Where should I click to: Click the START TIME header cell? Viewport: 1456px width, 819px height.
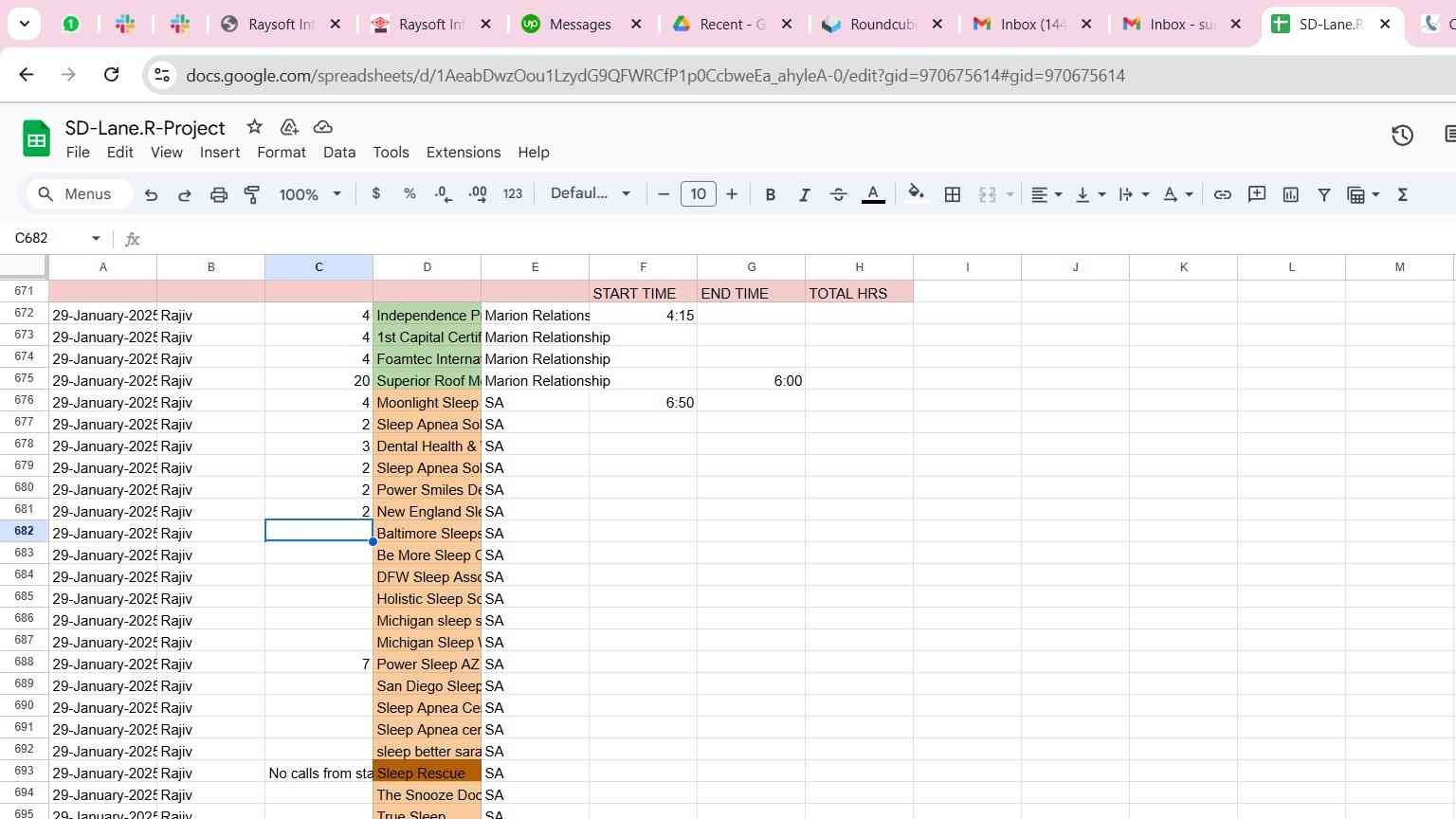643,293
